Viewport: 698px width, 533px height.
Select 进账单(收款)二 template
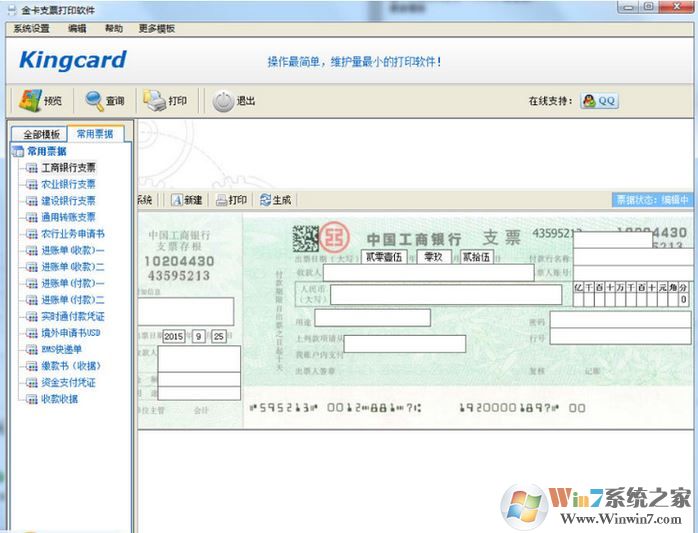73,267
